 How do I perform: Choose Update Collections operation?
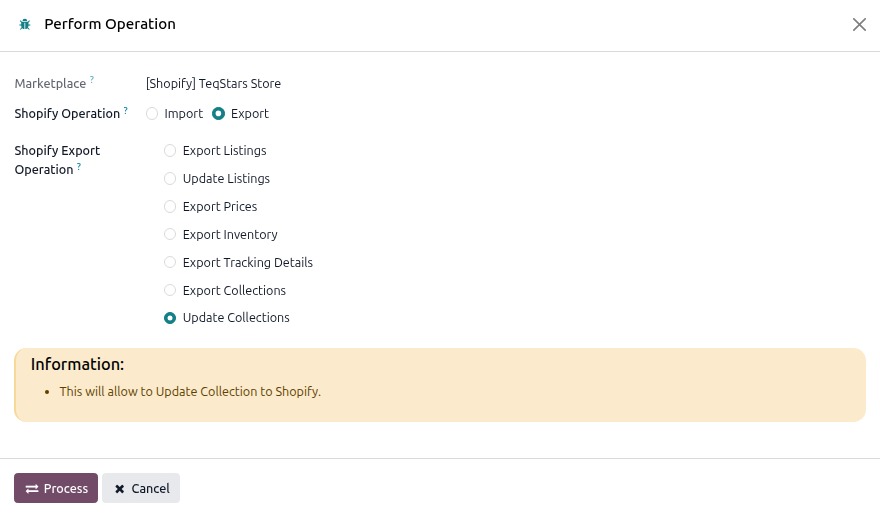(169, 318)
